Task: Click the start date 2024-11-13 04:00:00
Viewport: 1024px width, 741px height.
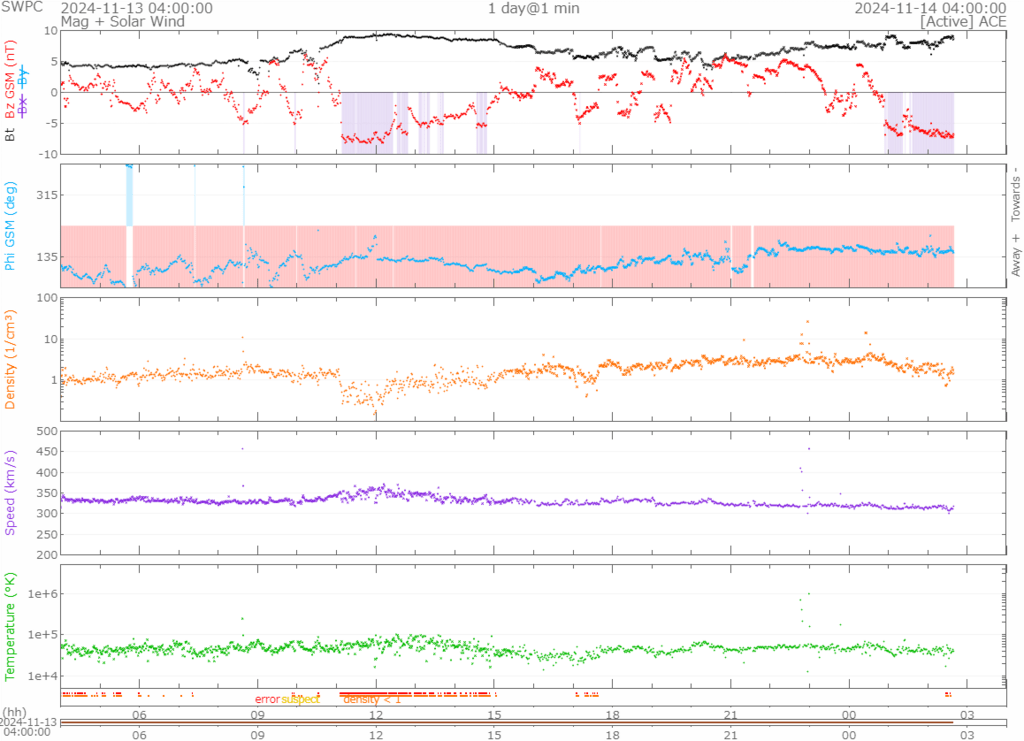Action: (136, 8)
